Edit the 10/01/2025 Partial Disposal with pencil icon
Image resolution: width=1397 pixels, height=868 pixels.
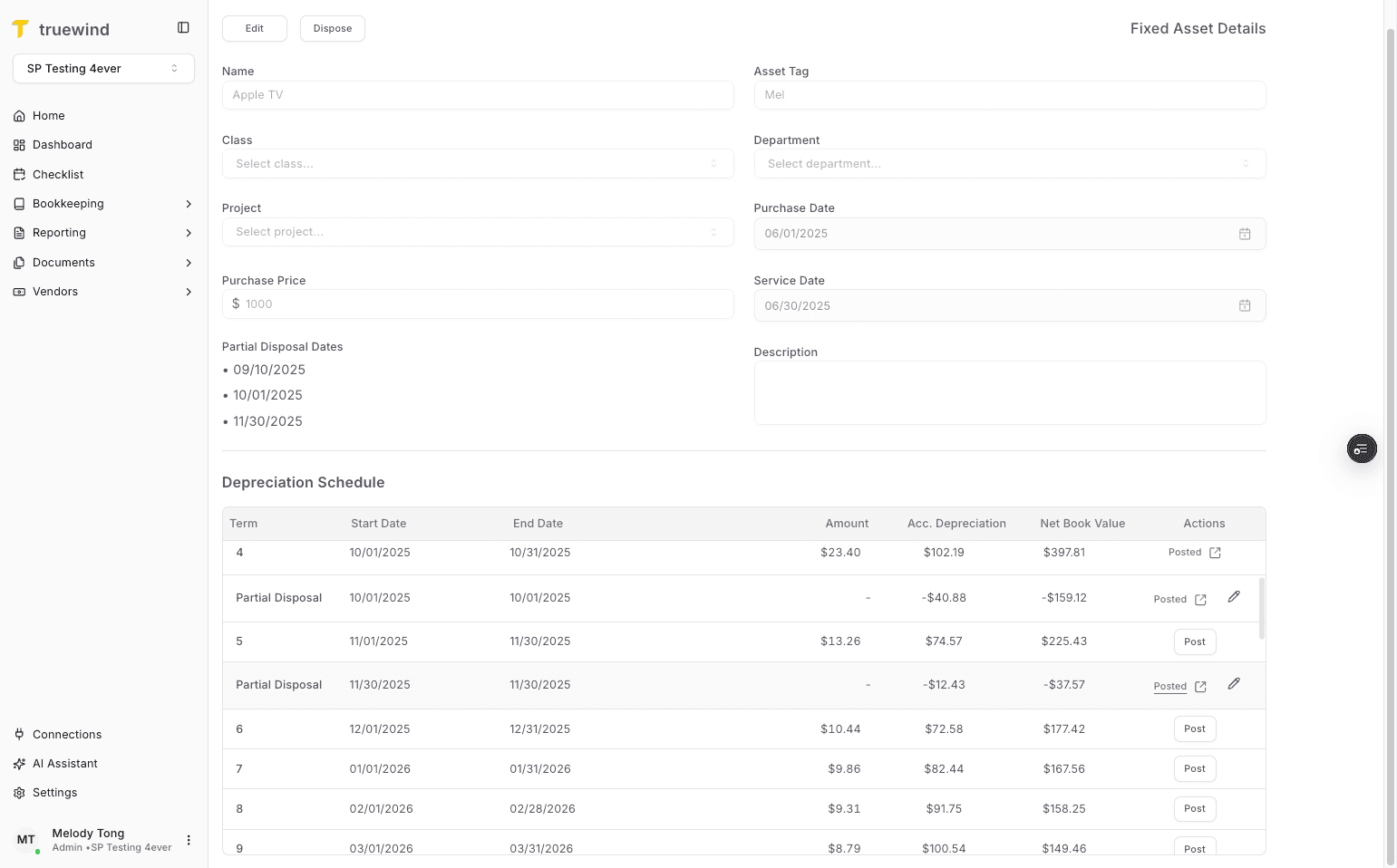click(1234, 596)
